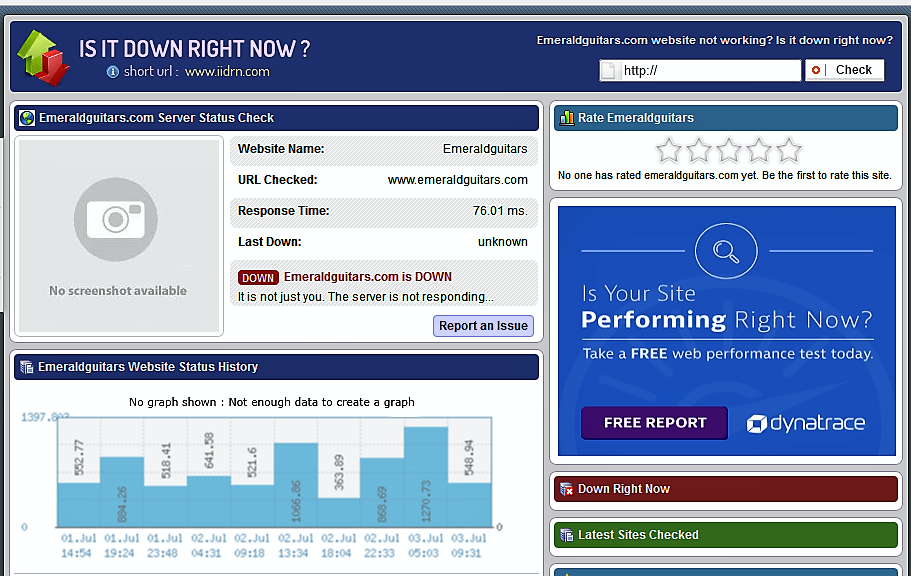Viewport: 911px width, 576px height.
Task: Click the Check button
Action: click(x=845, y=70)
